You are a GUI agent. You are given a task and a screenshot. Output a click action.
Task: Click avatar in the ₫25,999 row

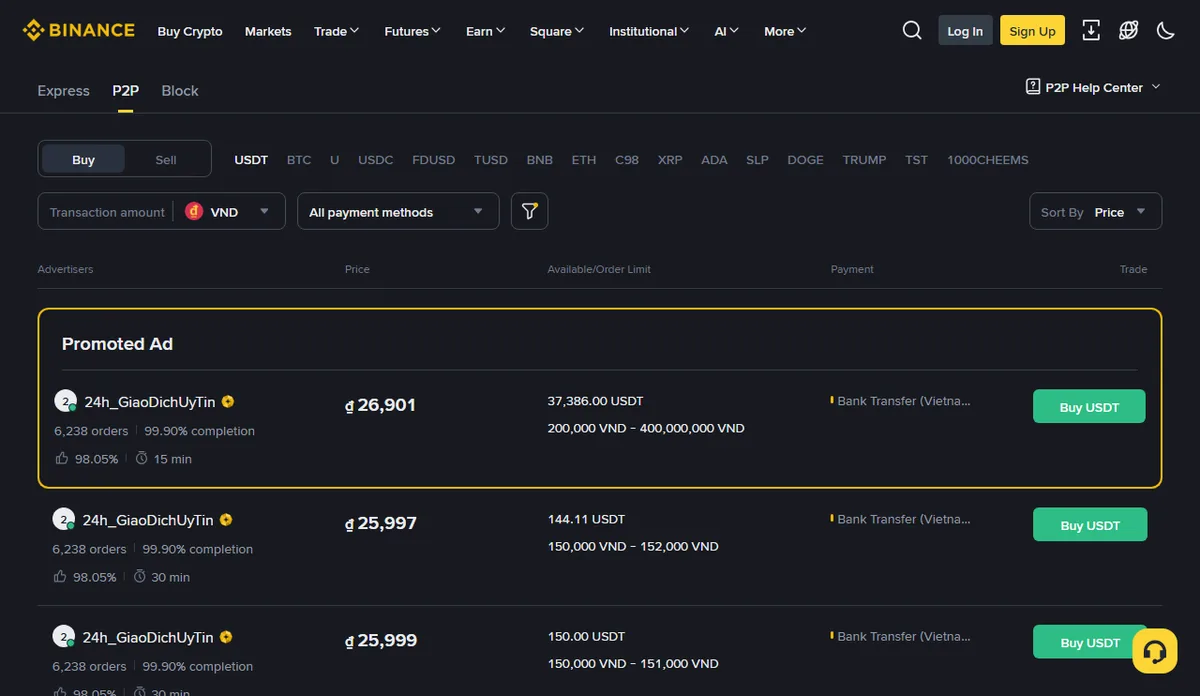pos(63,637)
